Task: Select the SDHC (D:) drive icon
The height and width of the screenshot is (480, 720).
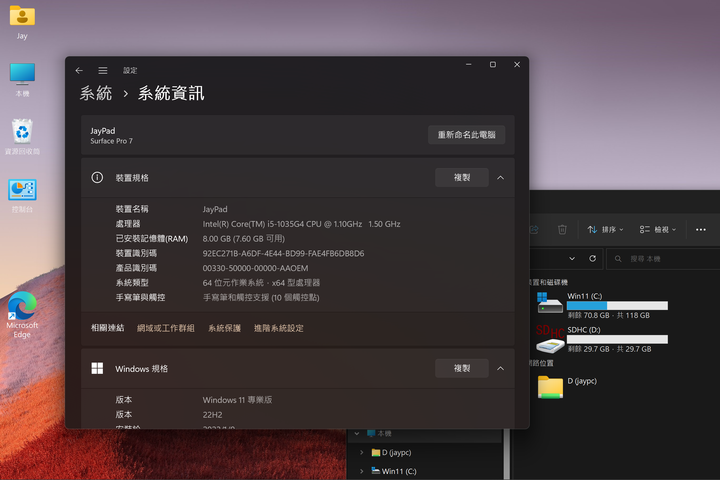Action: click(550, 339)
